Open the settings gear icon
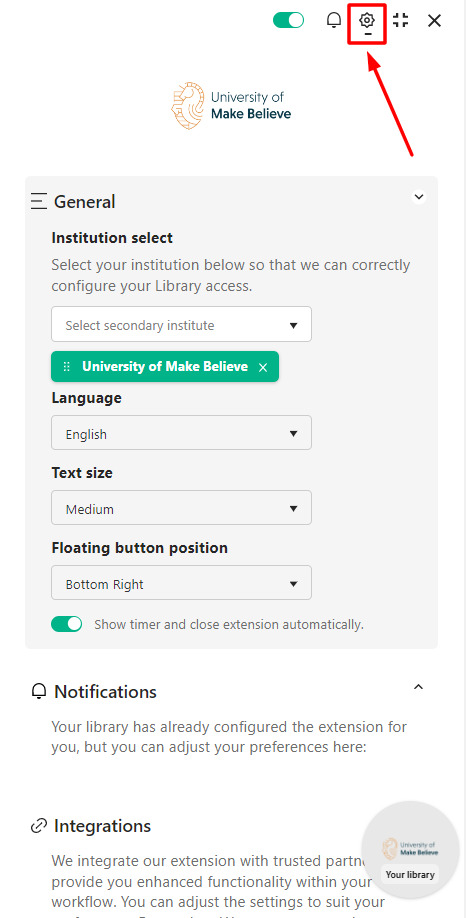The image size is (466, 918). pyautogui.click(x=367, y=20)
